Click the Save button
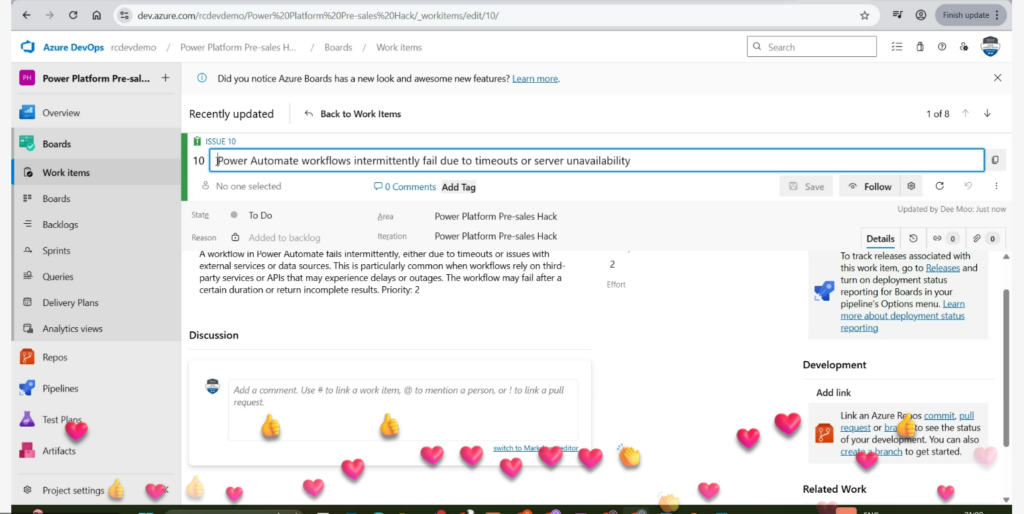This screenshot has width=1024, height=514. [x=806, y=186]
